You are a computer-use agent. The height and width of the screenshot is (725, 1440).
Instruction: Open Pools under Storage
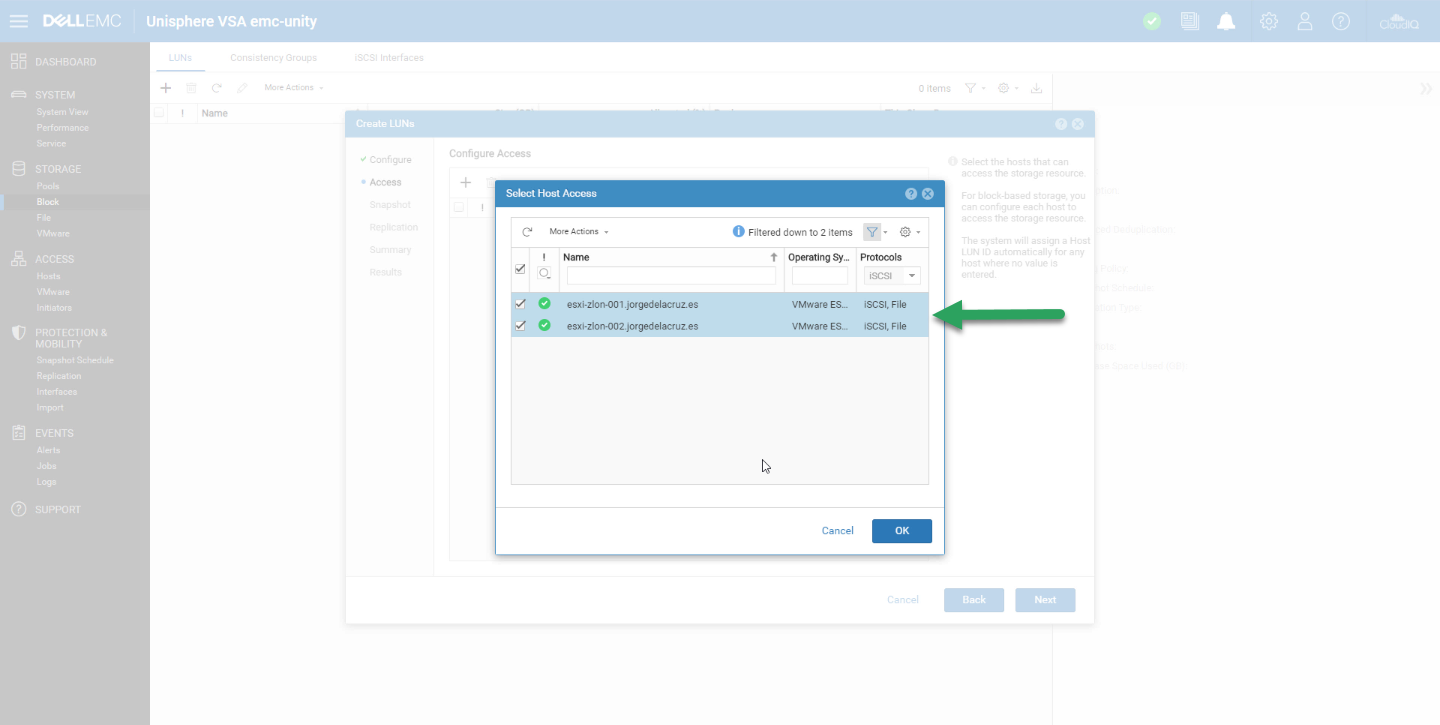click(48, 186)
